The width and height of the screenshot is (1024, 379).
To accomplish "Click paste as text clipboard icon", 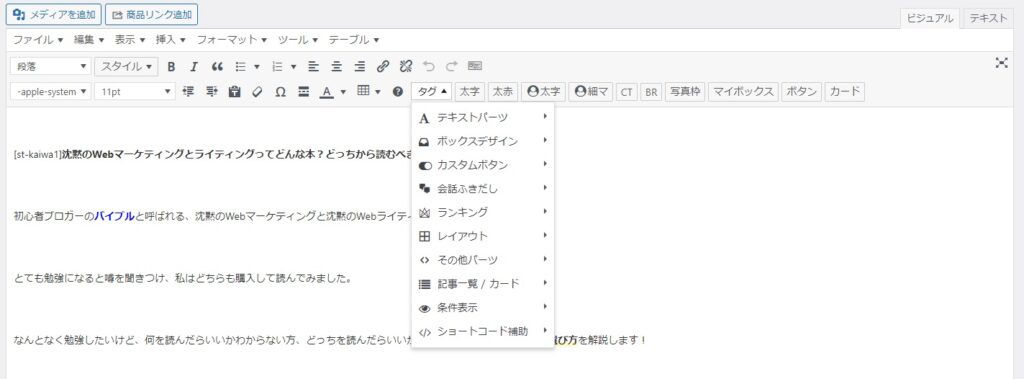I will point(234,92).
